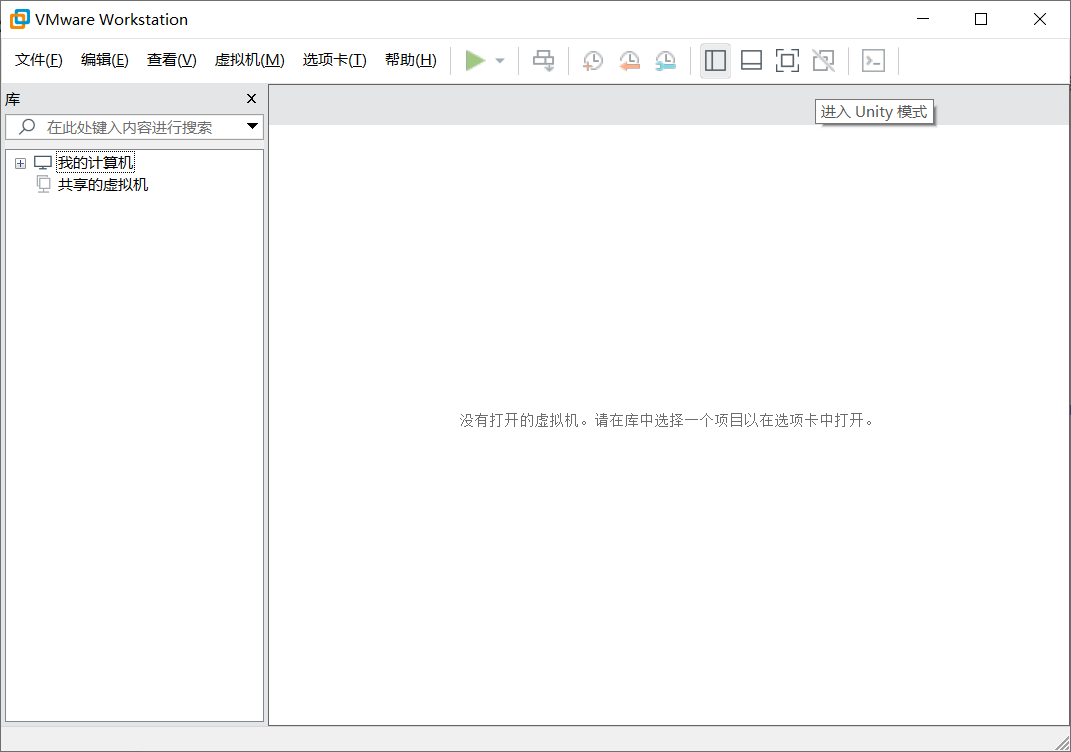Close the VMware Workstation window
The height and width of the screenshot is (752, 1071).
[1040, 19]
